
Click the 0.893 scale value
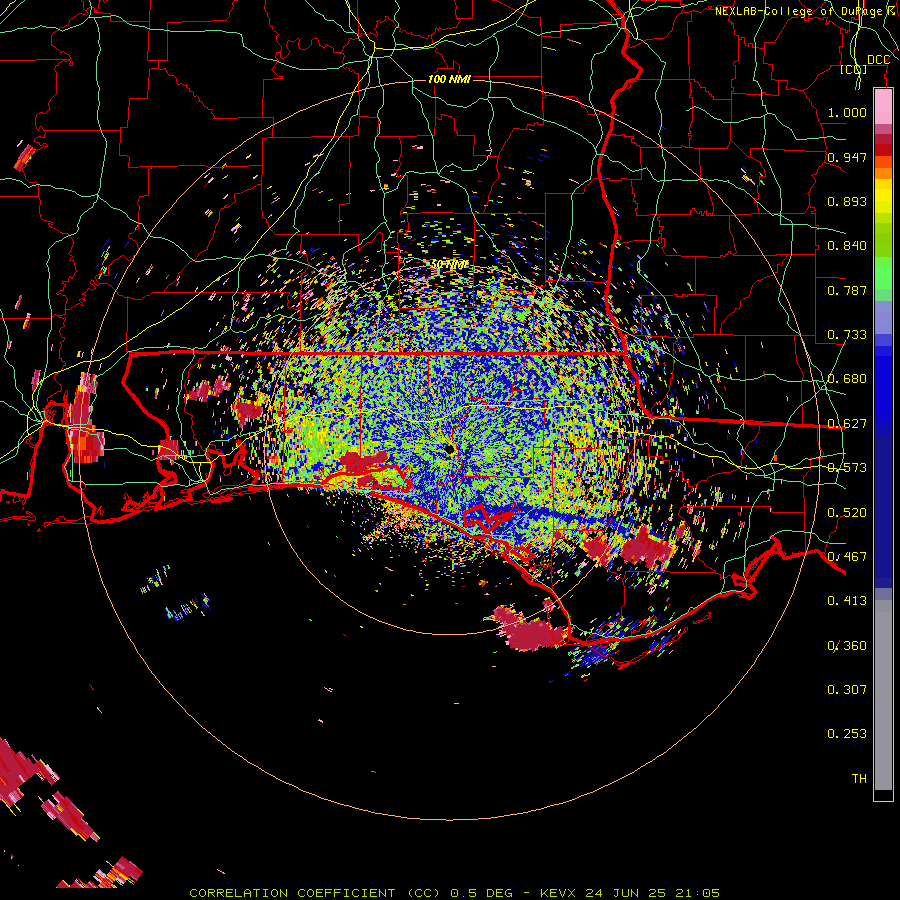(847, 201)
